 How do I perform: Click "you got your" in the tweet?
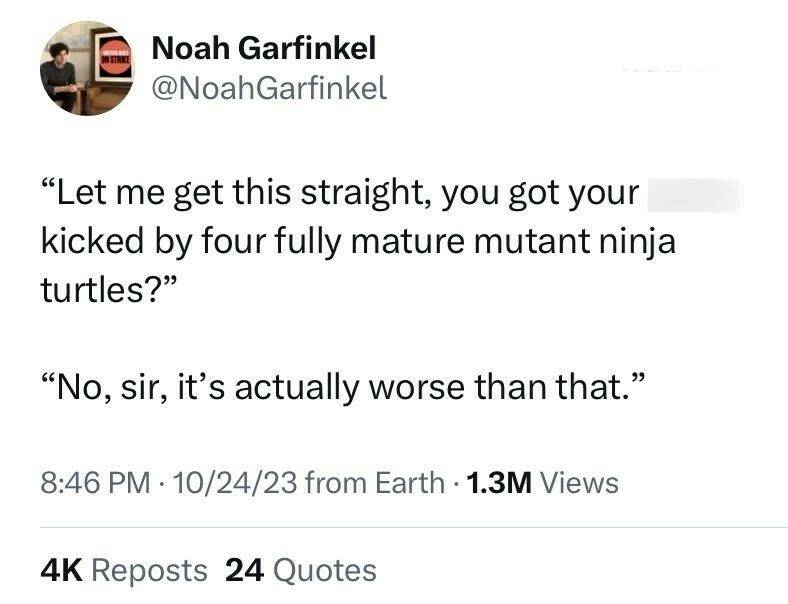point(539,193)
